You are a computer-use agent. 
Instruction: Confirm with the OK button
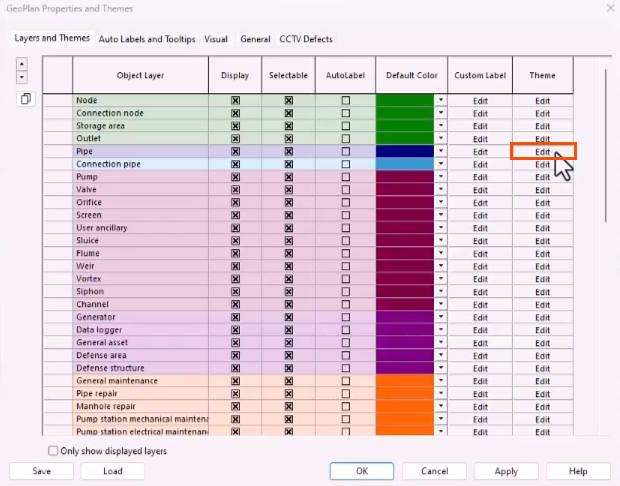point(362,471)
